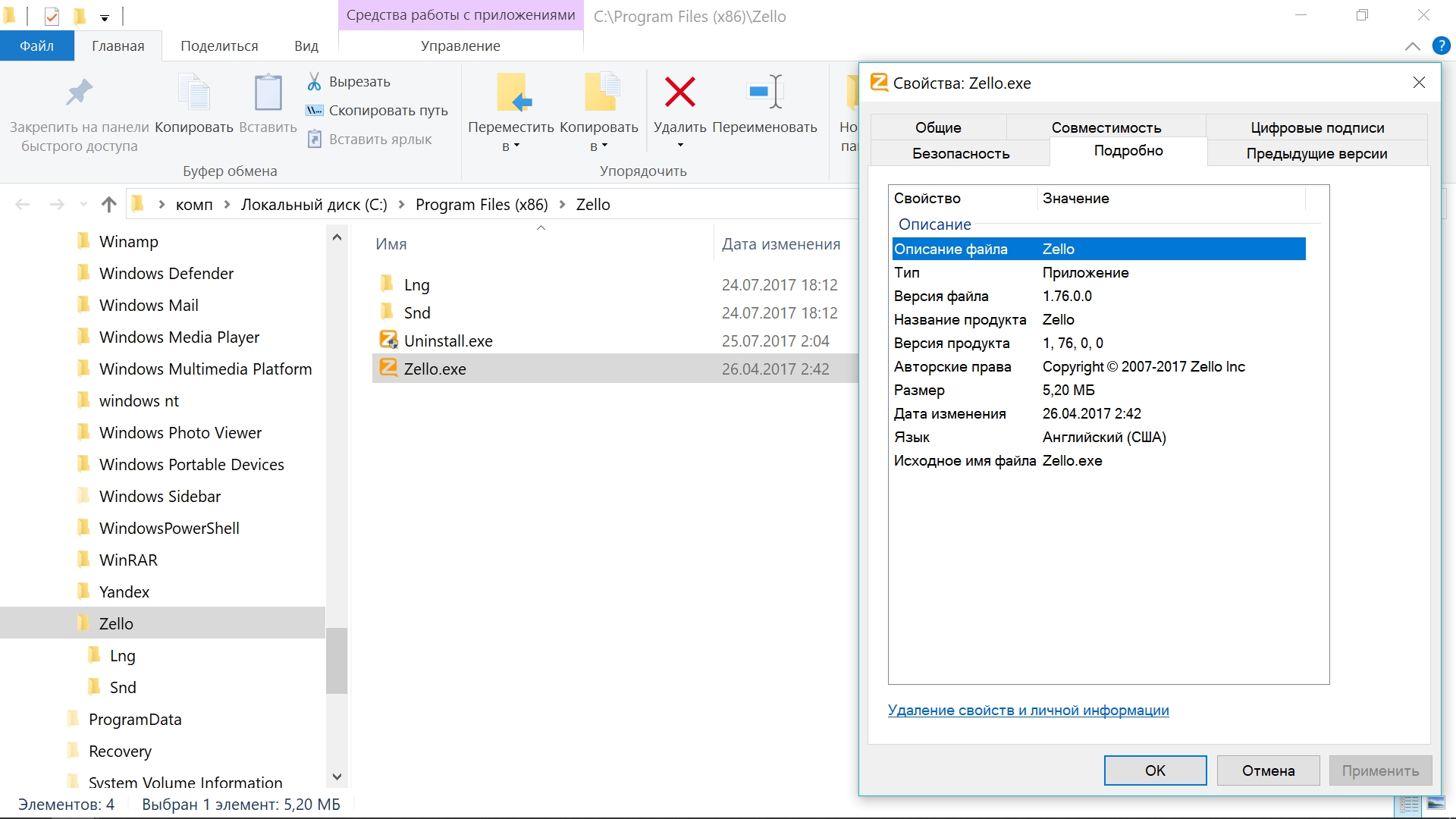1456x819 pixels.
Task: Click the Paste shortcut icon
Action: click(314, 140)
